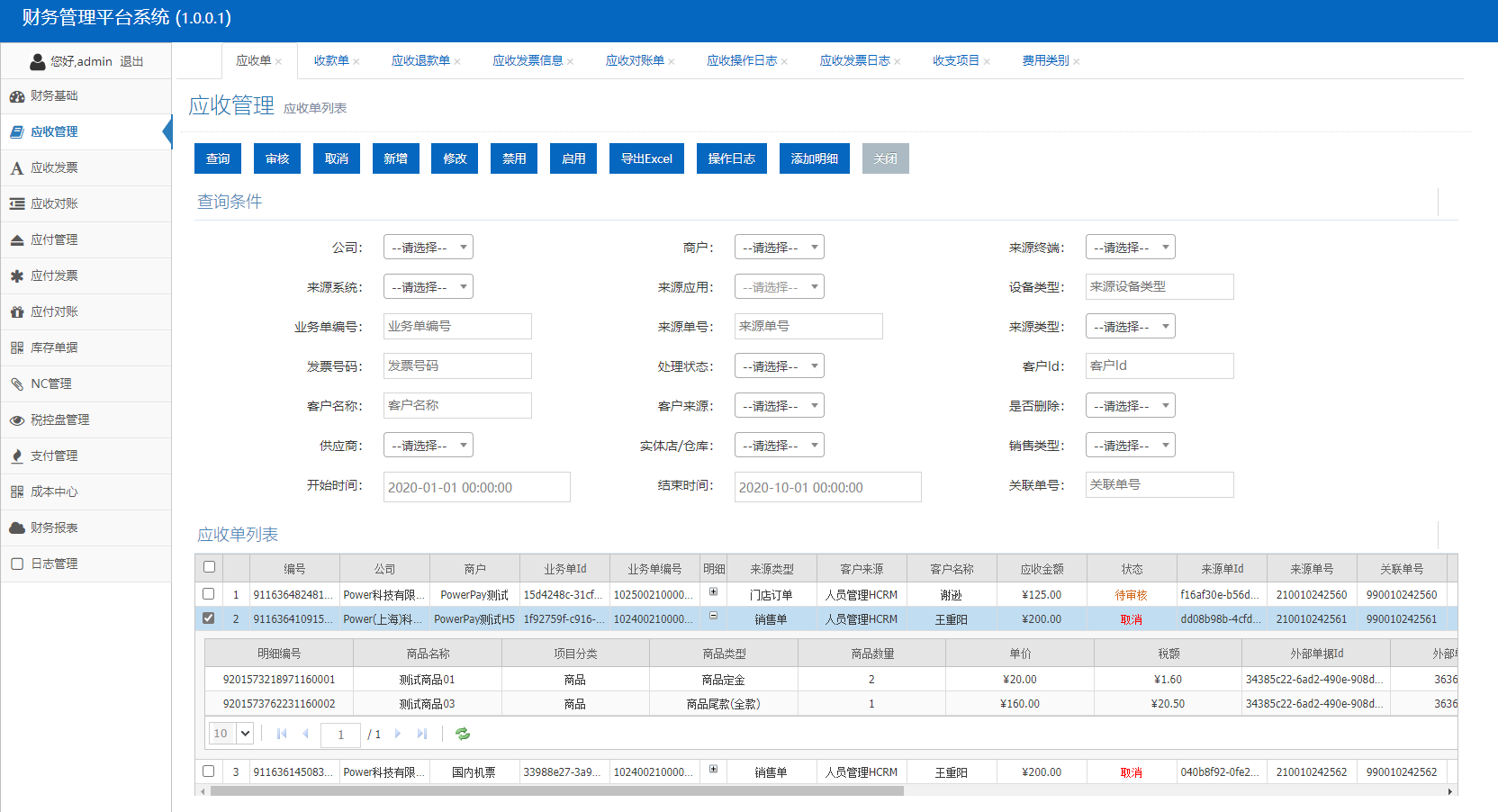
Task: Go to last page using pager icon
Action: point(422,734)
